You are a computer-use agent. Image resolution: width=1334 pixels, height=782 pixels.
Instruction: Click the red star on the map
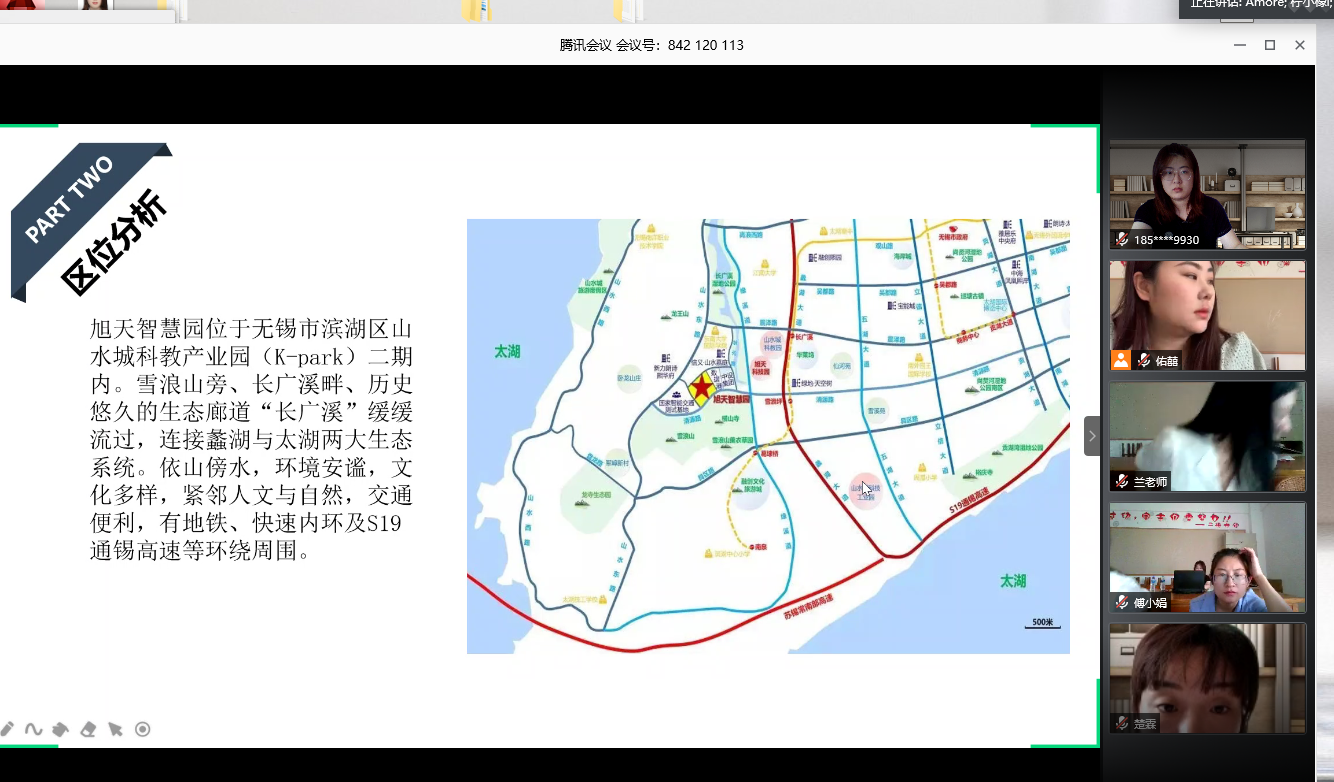coord(702,387)
